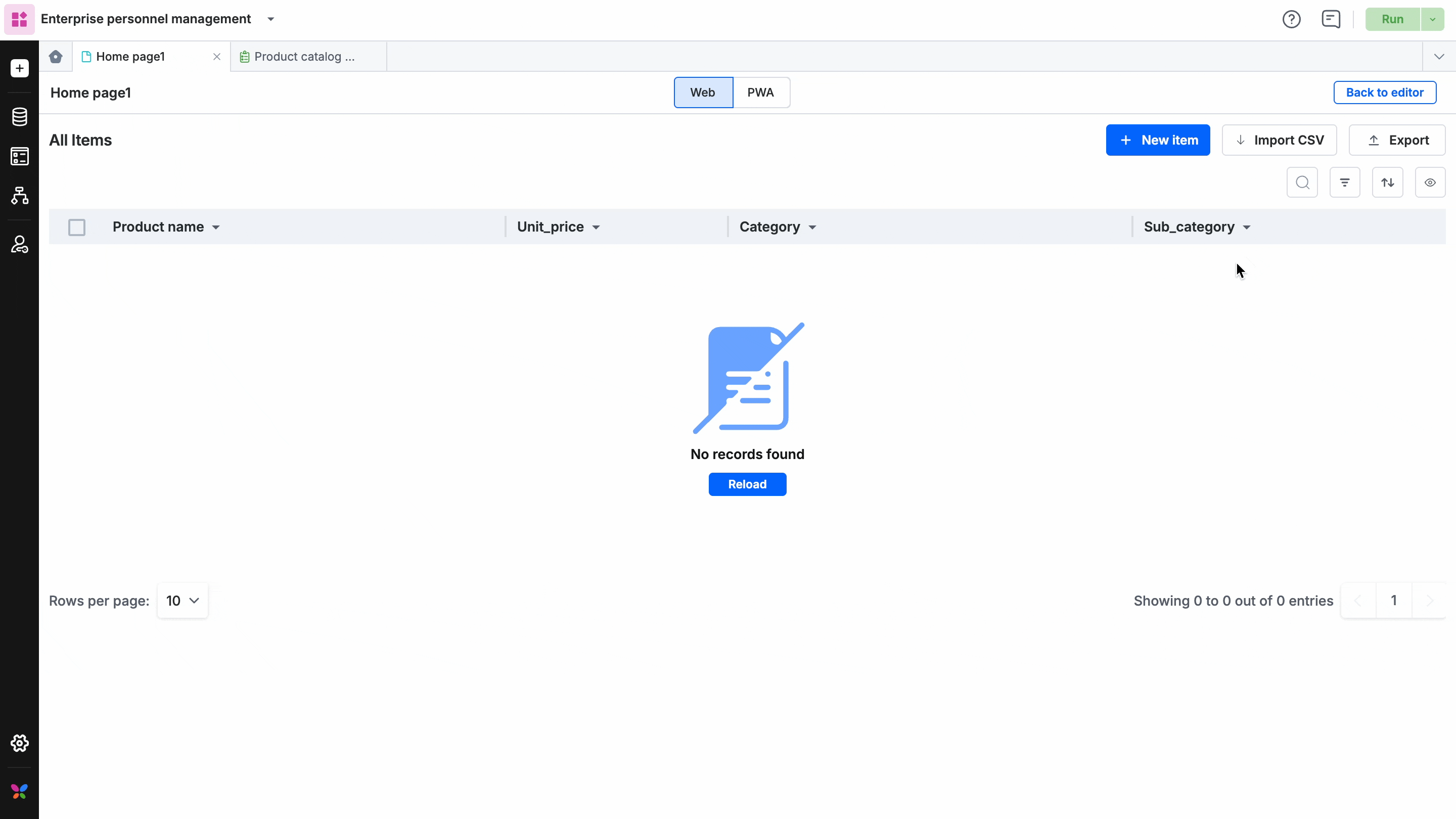Open the Product name column menu
Viewport: 1456px width, 819px height.
point(216,227)
